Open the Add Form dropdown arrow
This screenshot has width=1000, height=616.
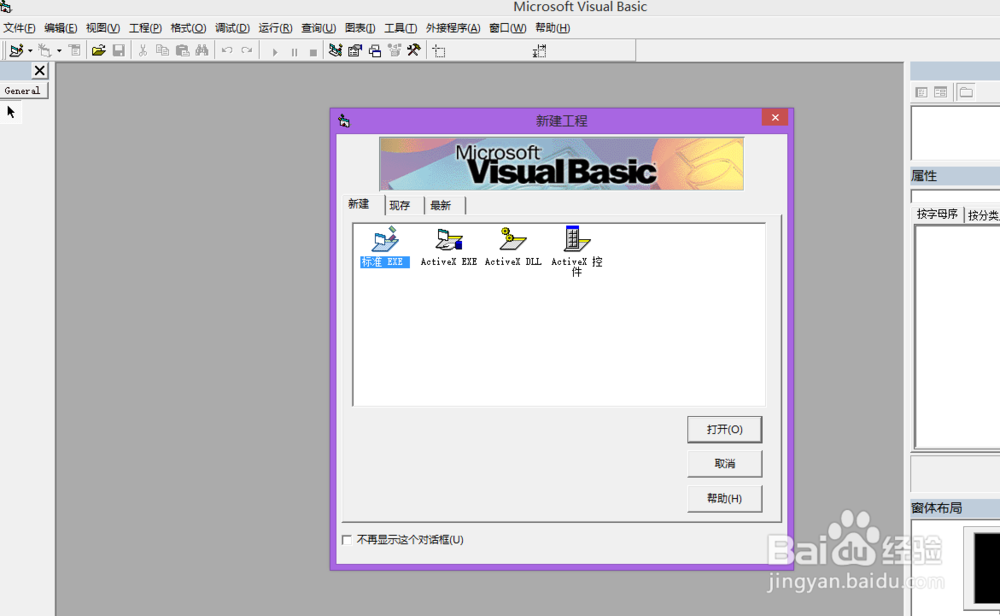pyautogui.click(x=59, y=51)
